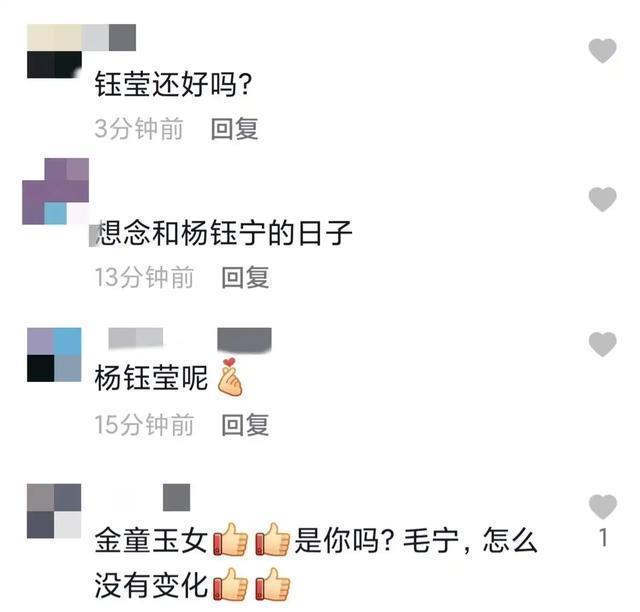The image size is (640, 612).
Task: Tap the heart beside "想念和杨钰宁的日子"
Action: pyautogui.click(x=602, y=199)
